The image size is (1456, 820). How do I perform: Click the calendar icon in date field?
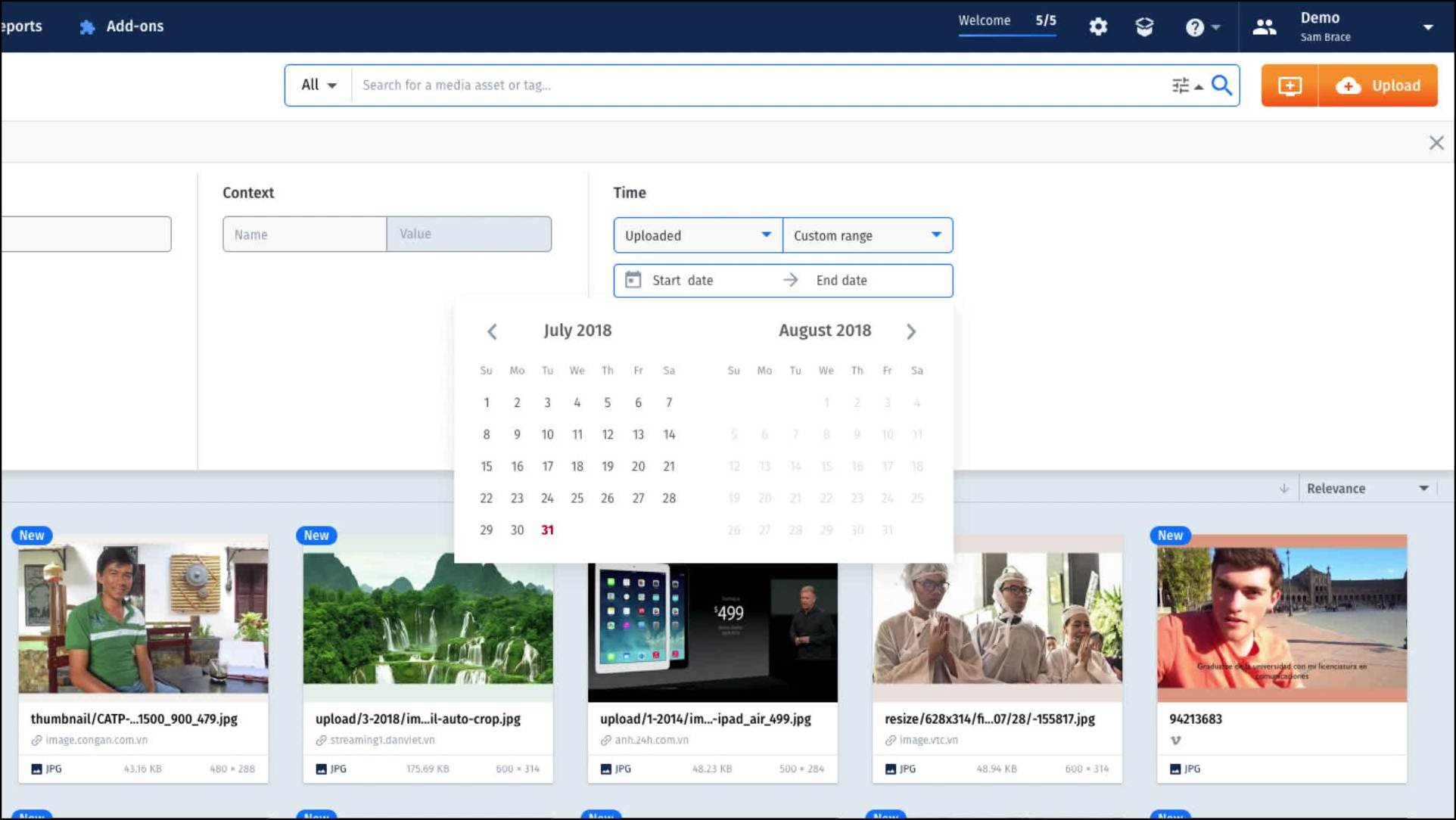pos(633,280)
